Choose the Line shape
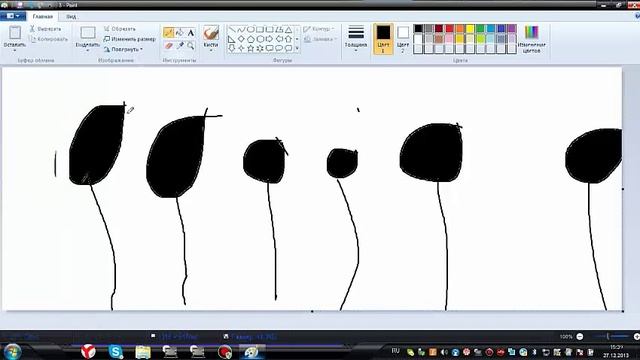This screenshot has height=360, width=640. click(232, 29)
